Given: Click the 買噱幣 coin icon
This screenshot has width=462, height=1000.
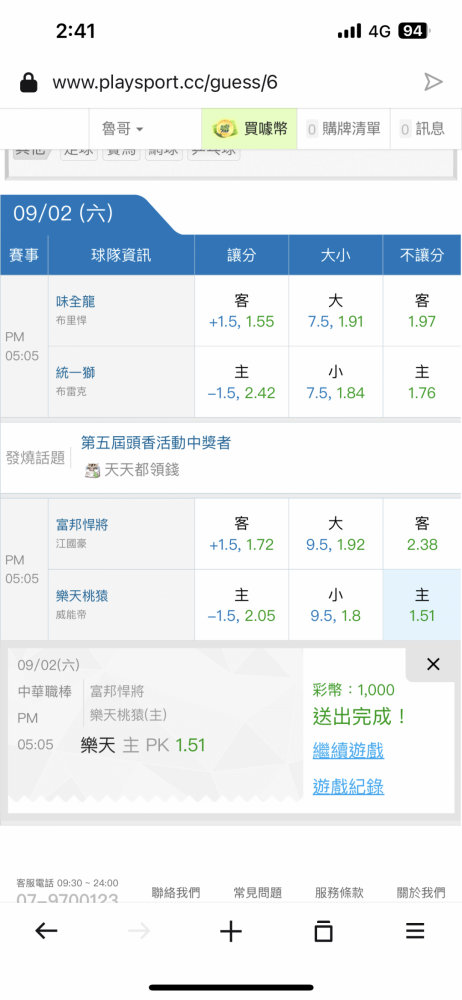Looking at the screenshot, I should coord(223,129).
